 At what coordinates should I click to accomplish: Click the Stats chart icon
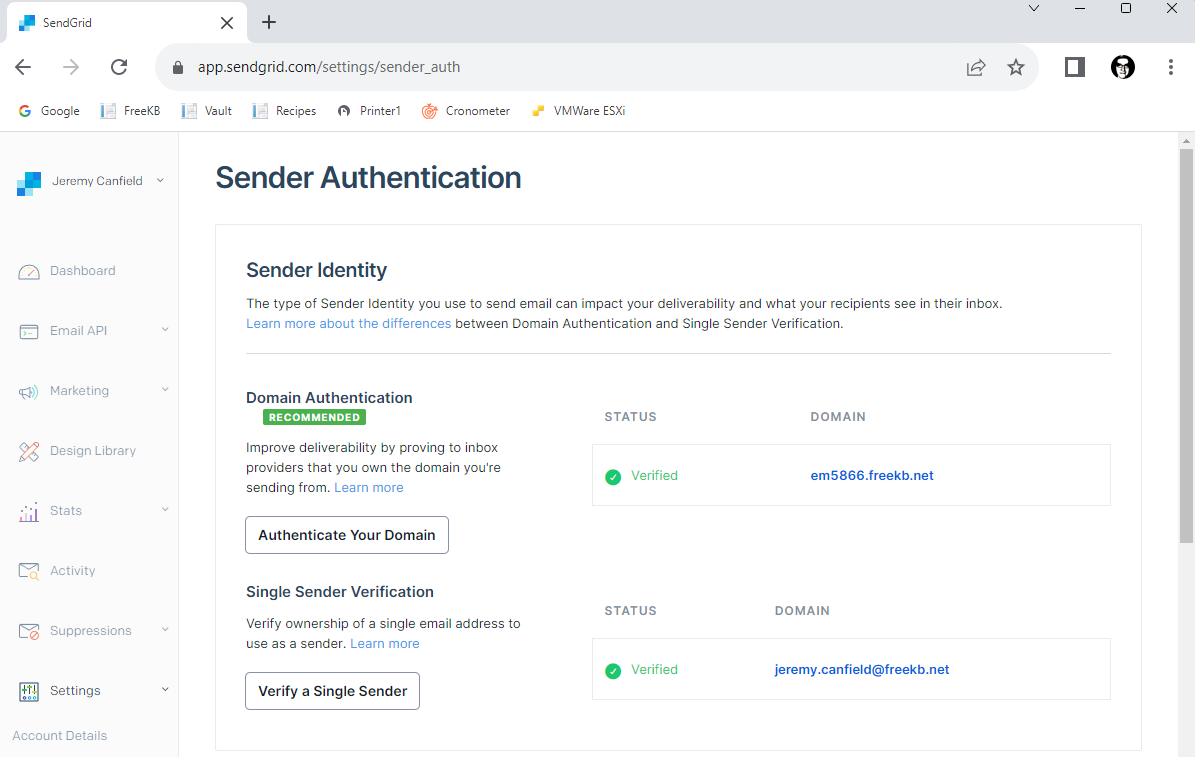[29, 512]
